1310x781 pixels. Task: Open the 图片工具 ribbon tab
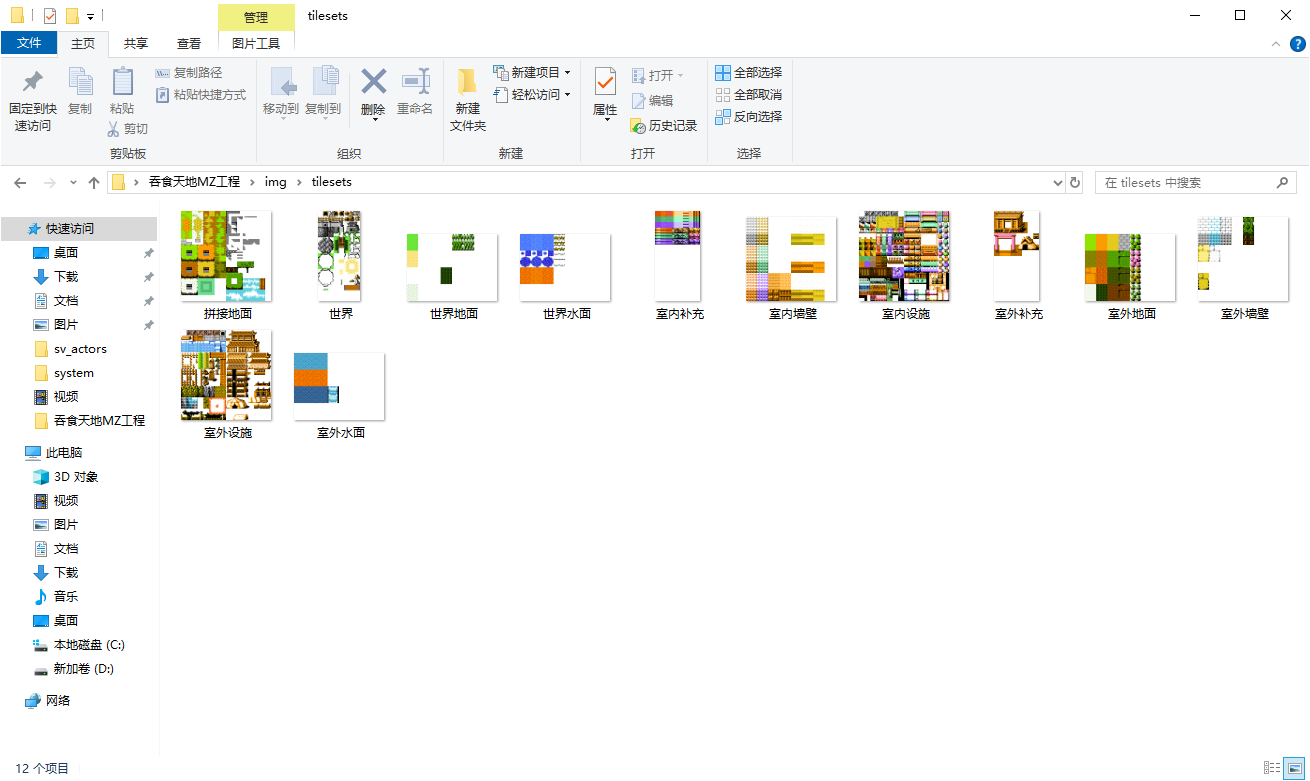click(x=256, y=43)
